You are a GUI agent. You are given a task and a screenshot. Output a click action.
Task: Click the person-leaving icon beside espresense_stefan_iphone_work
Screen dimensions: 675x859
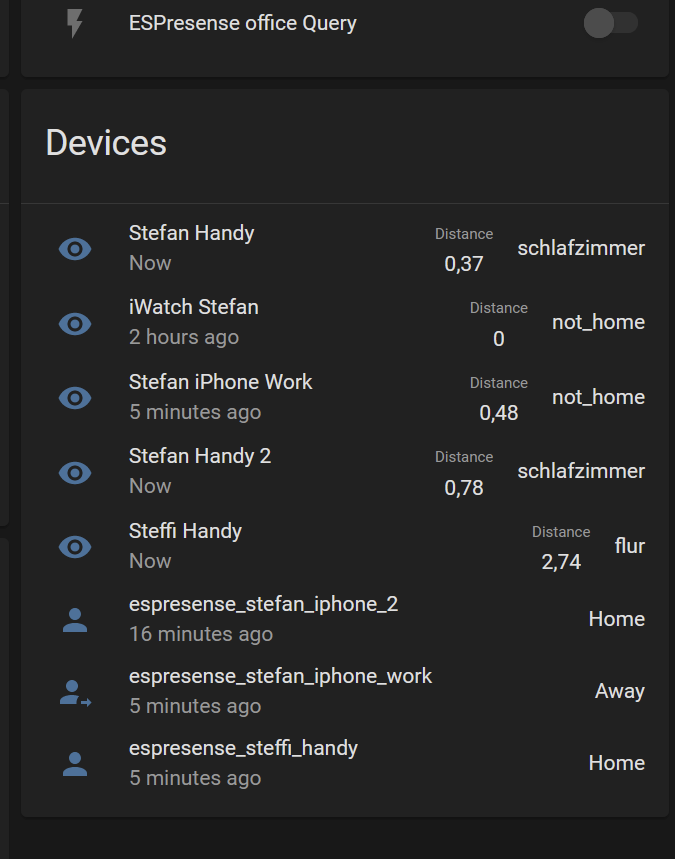(75, 692)
